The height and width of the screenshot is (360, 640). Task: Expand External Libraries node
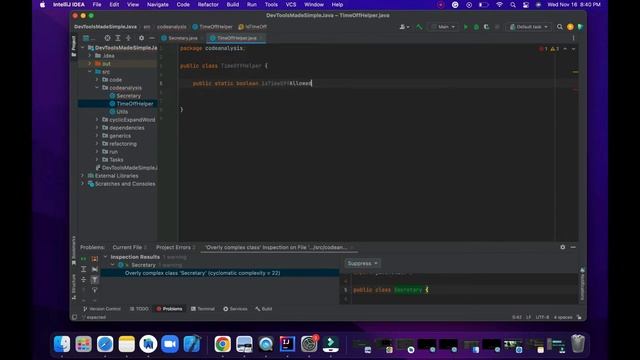coord(82,176)
